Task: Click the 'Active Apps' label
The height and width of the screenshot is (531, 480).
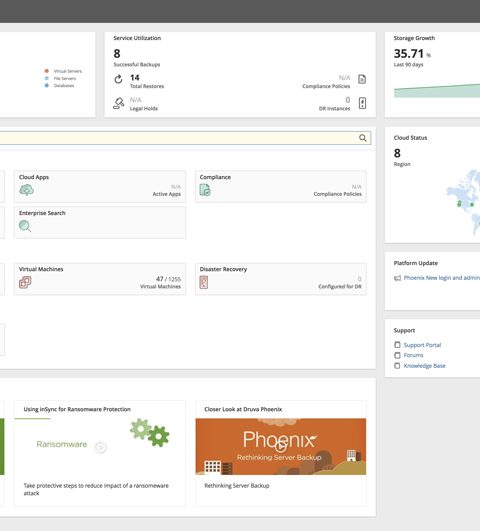Action: pos(167,194)
